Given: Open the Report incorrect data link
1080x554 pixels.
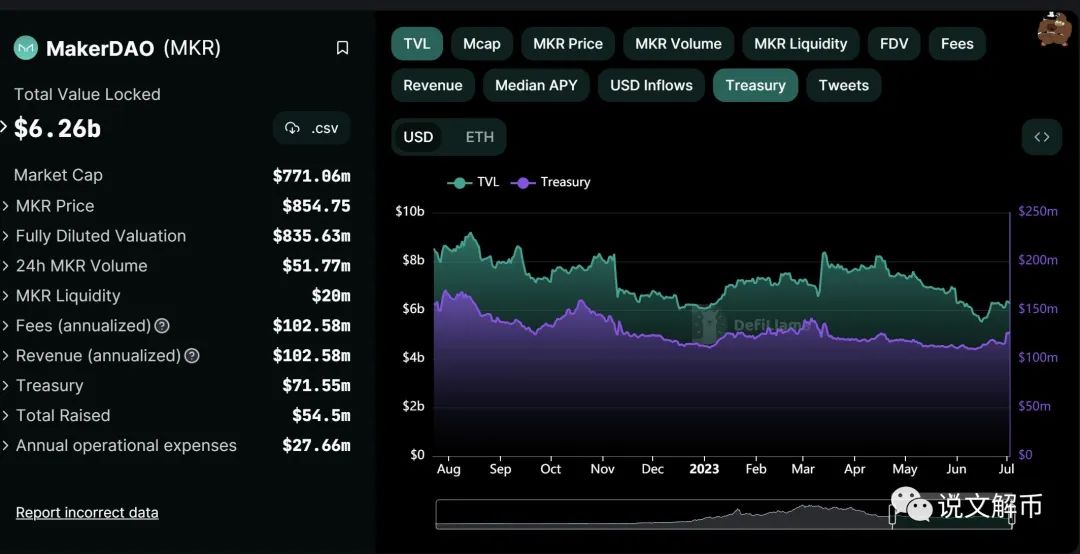Looking at the screenshot, I should [x=87, y=513].
